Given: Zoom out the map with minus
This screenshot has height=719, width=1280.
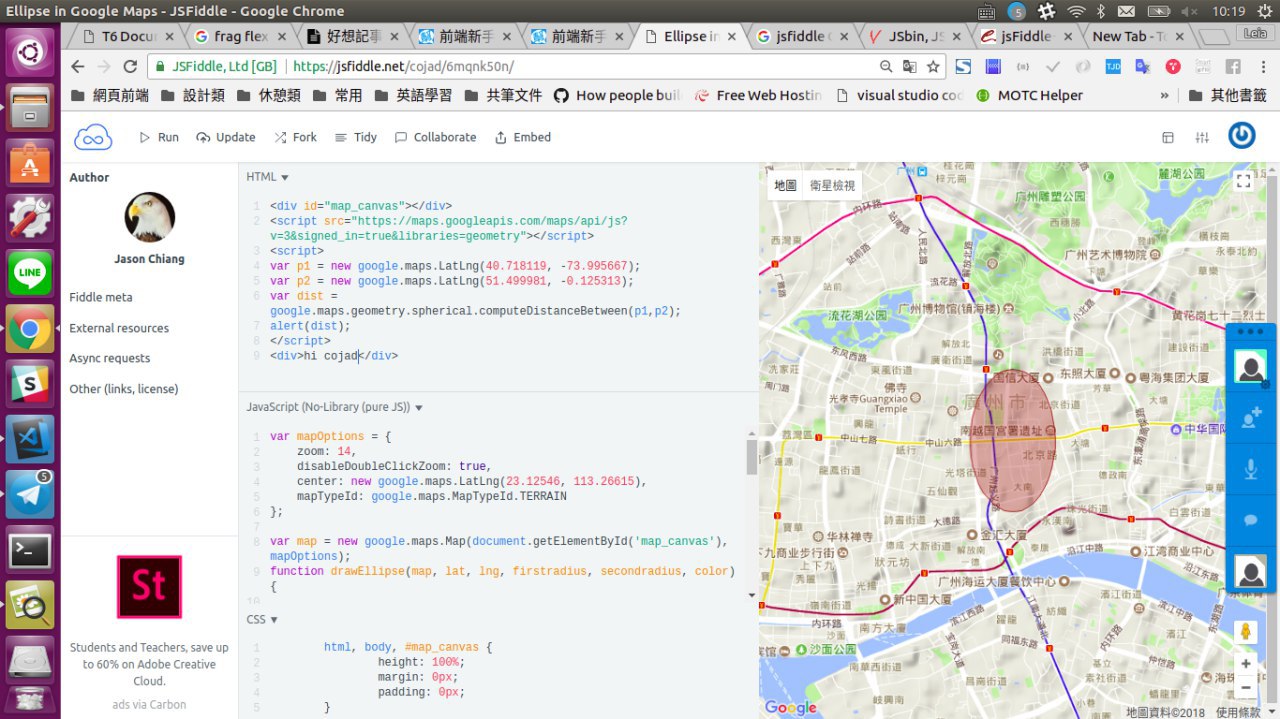Looking at the screenshot, I should (1245, 688).
